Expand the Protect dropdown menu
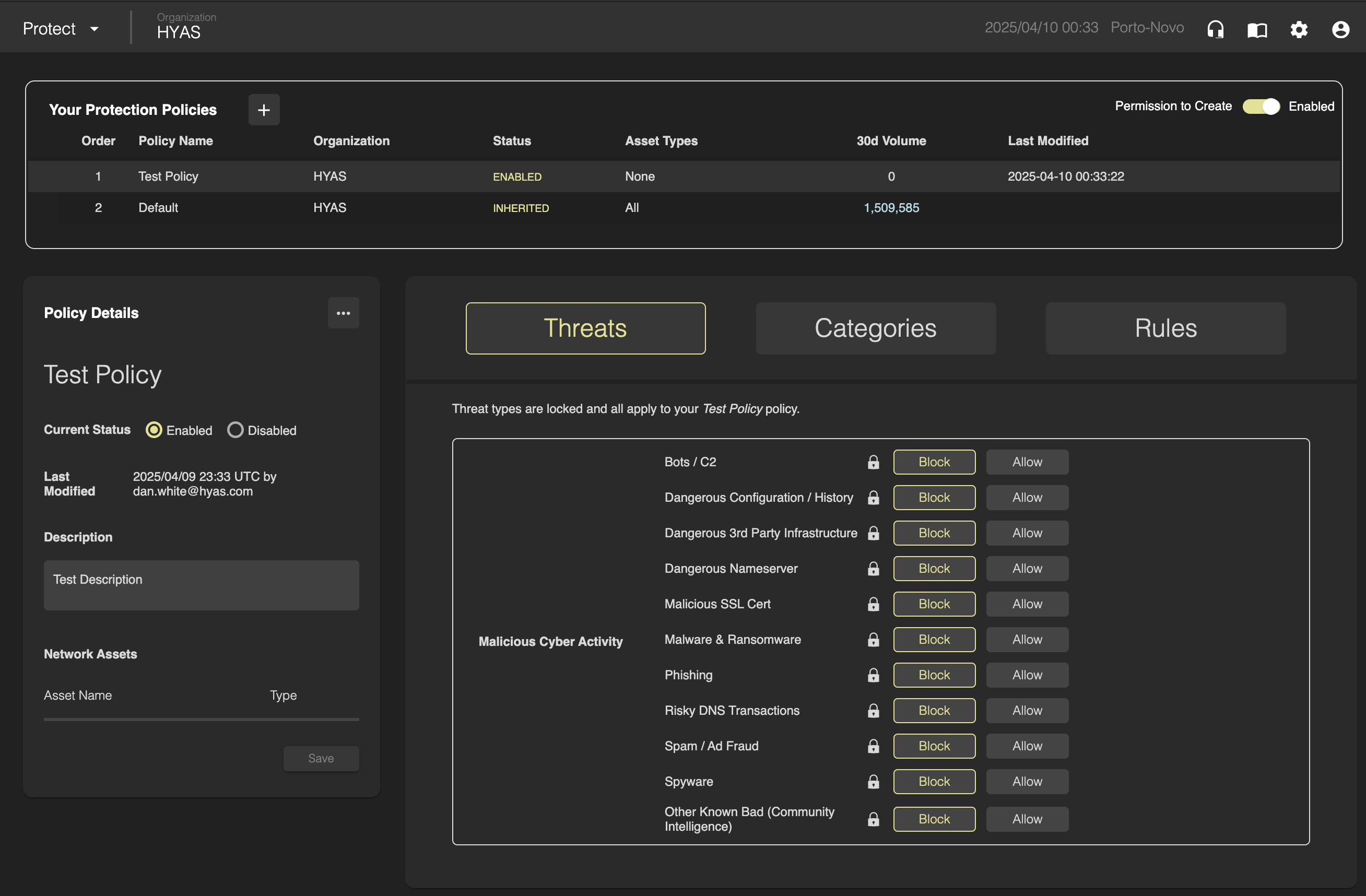This screenshot has height=896, width=1366. [61, 29]
